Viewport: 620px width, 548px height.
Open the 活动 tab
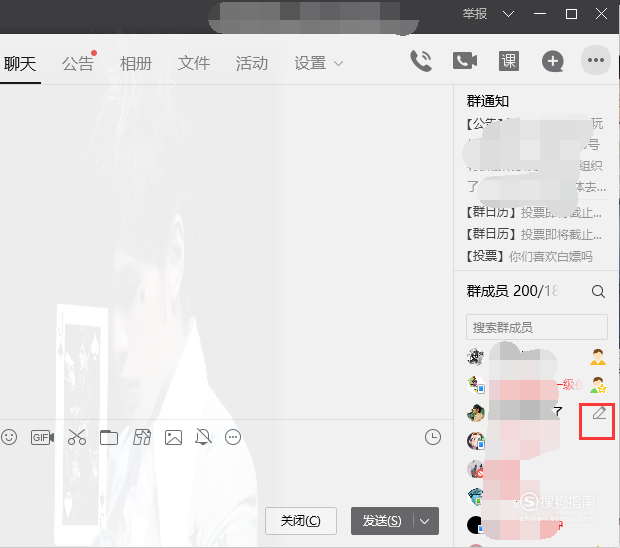252,63
